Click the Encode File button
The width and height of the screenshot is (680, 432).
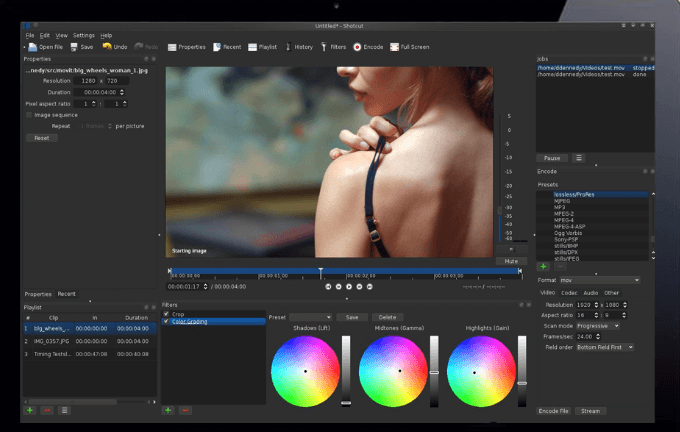point(554,410)
